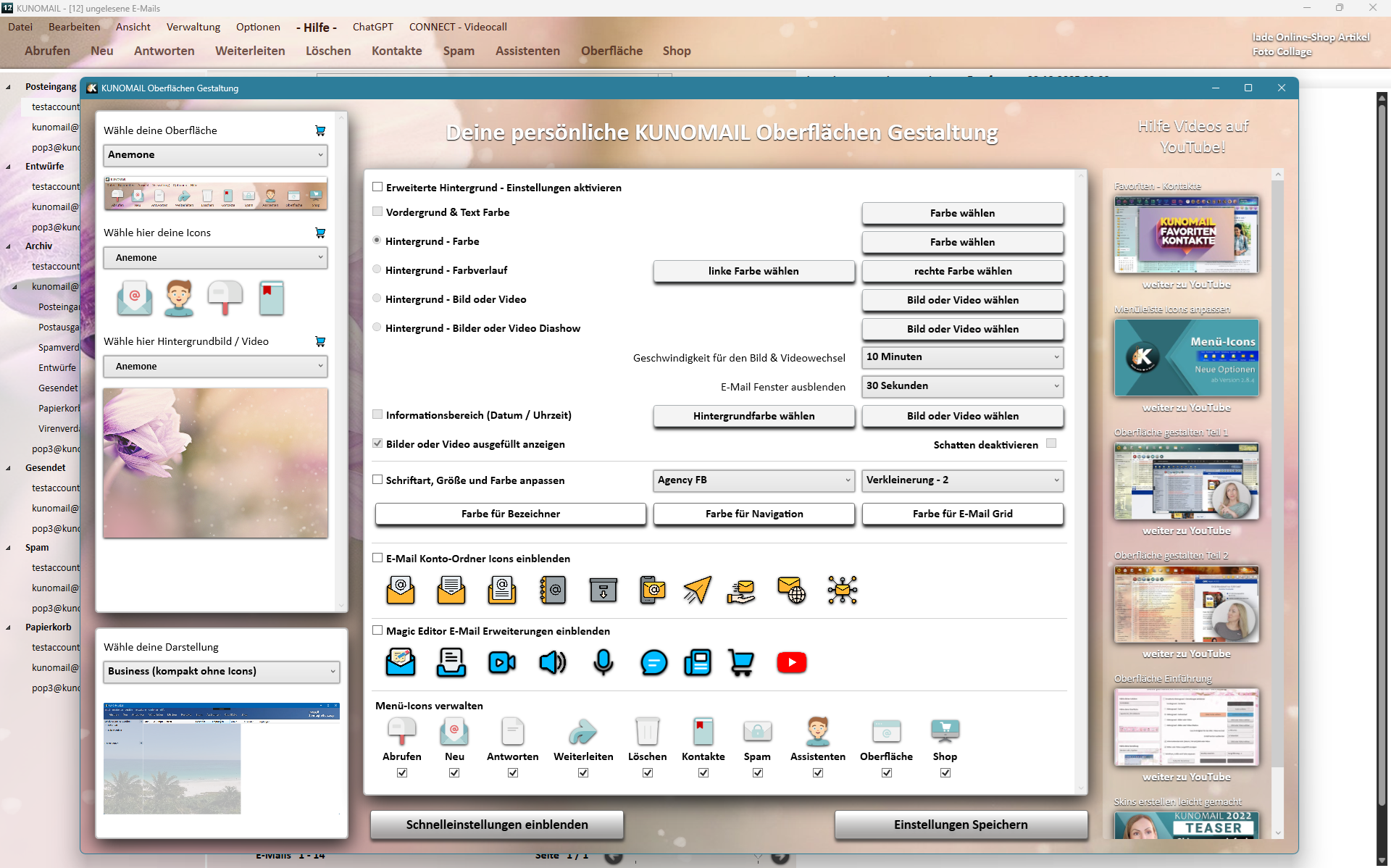The width and height of the screenshot is (1391, 868).
Task: Open the Agency FB font dropdown
Action: tap(753, 480)
